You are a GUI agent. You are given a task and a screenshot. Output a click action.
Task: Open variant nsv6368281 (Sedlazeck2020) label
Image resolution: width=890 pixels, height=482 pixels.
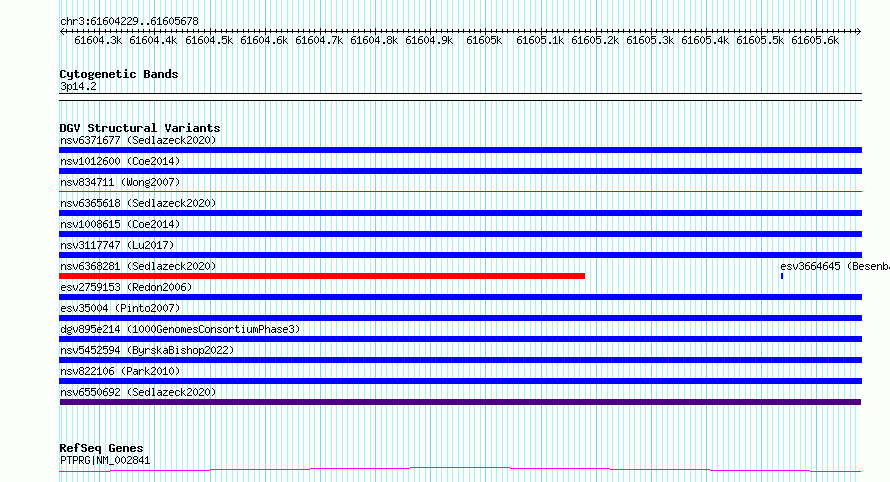coord(138,266)
